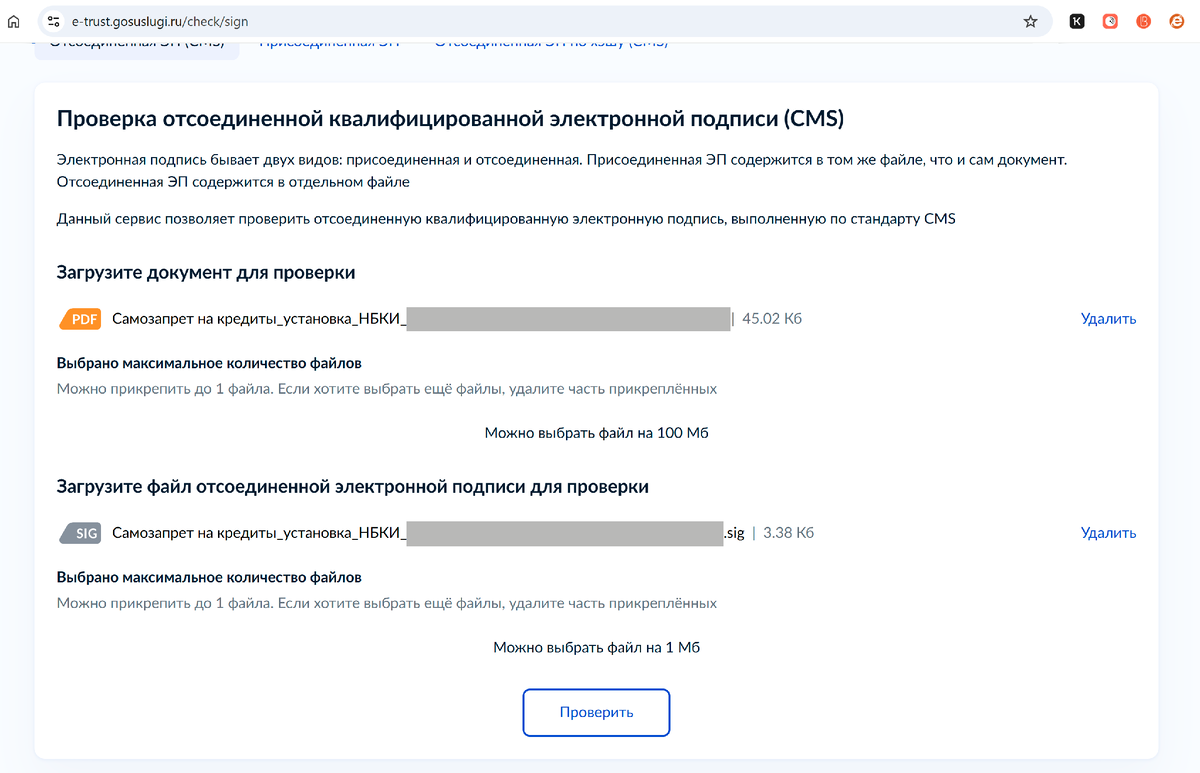
Task: Click heading Загрузите файл отсоединенной электронной подписи
Action: pyautogui.click(x=353, y=487)
